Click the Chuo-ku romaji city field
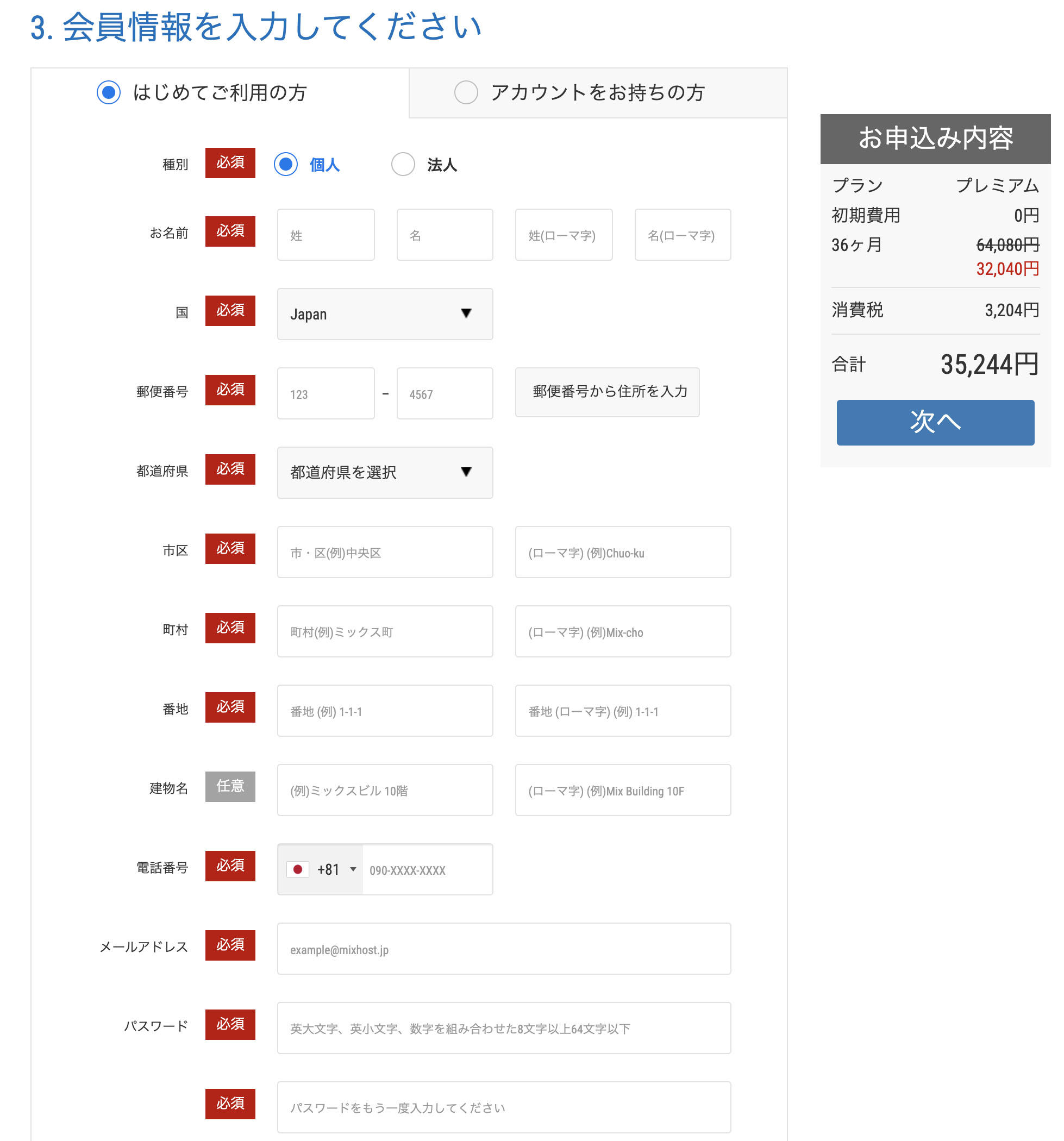The width and height of the screenshot is (1064, 1141). pyautogui.click(x=622, y=552)
